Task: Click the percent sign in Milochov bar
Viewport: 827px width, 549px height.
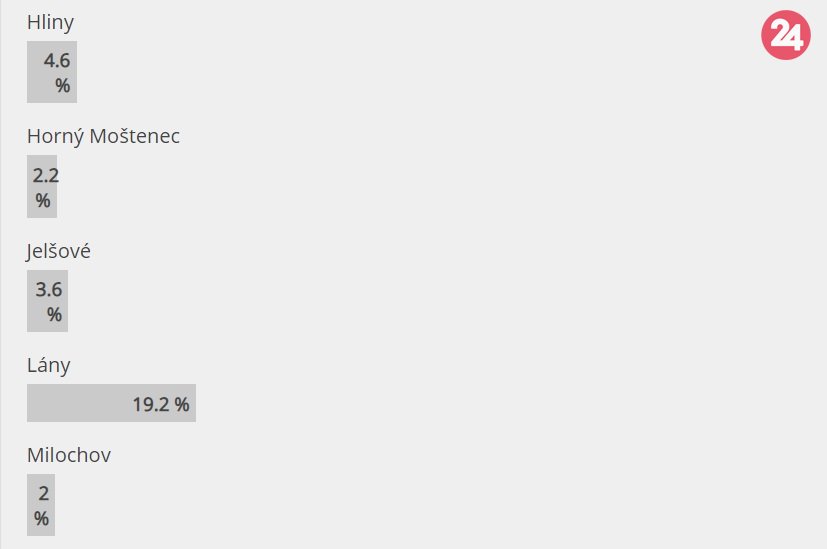Action: tap(41, 519)
